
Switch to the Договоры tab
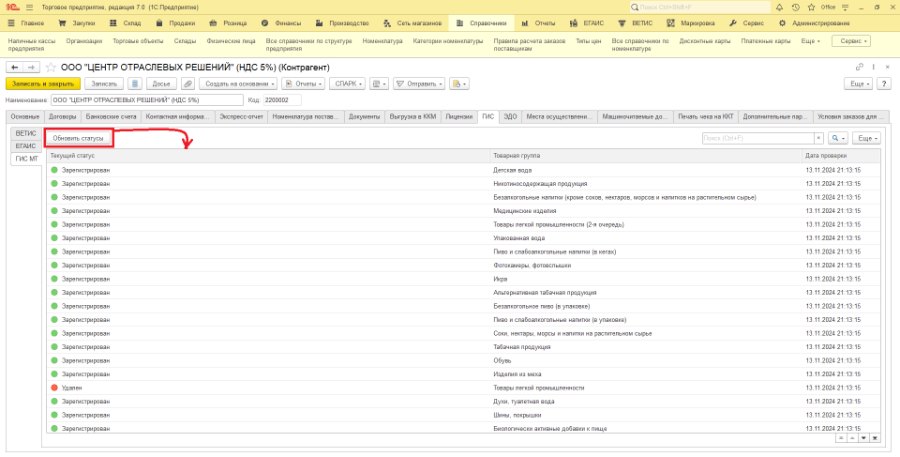click(62, 117)
